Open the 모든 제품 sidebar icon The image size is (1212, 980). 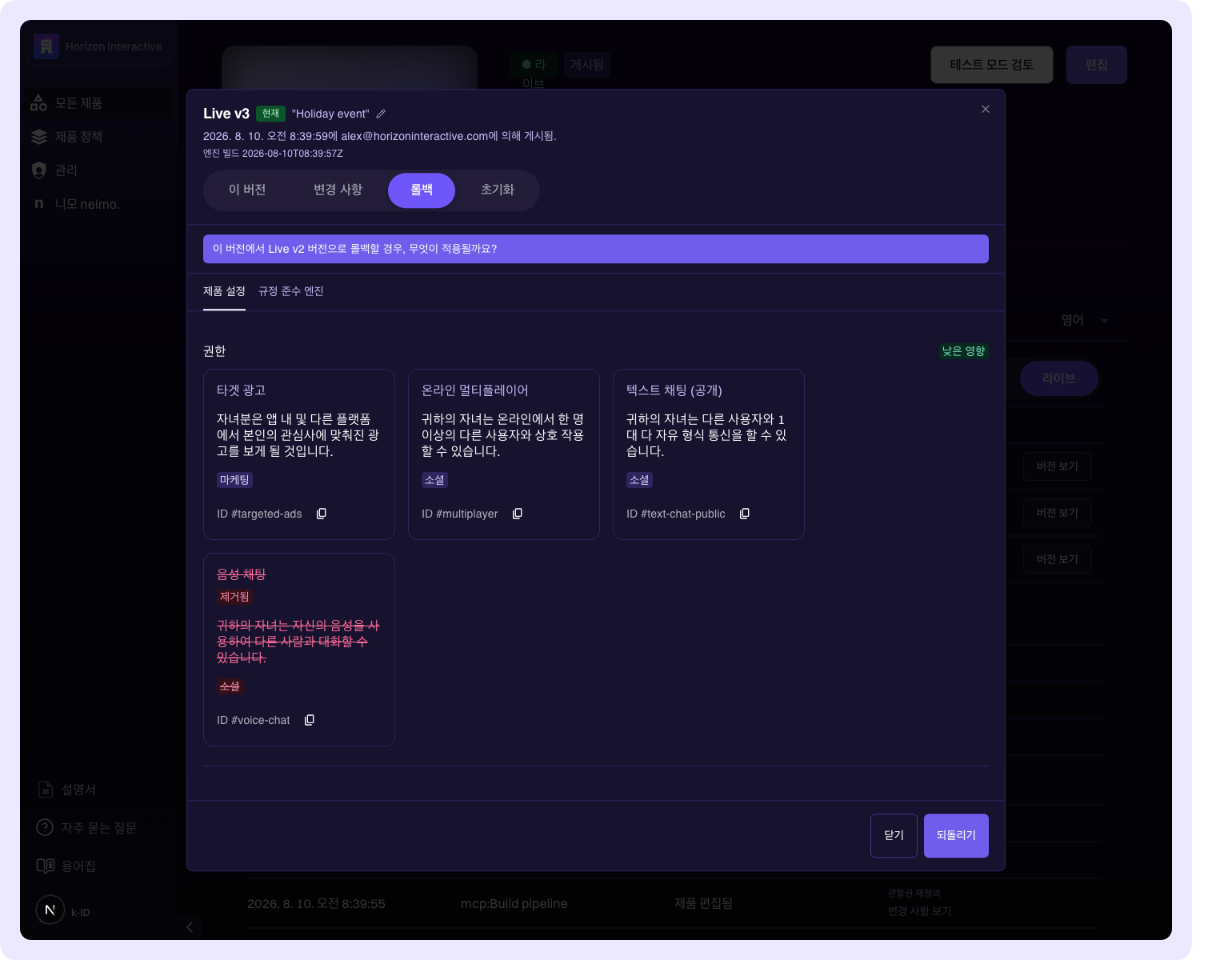coord(38,102)
